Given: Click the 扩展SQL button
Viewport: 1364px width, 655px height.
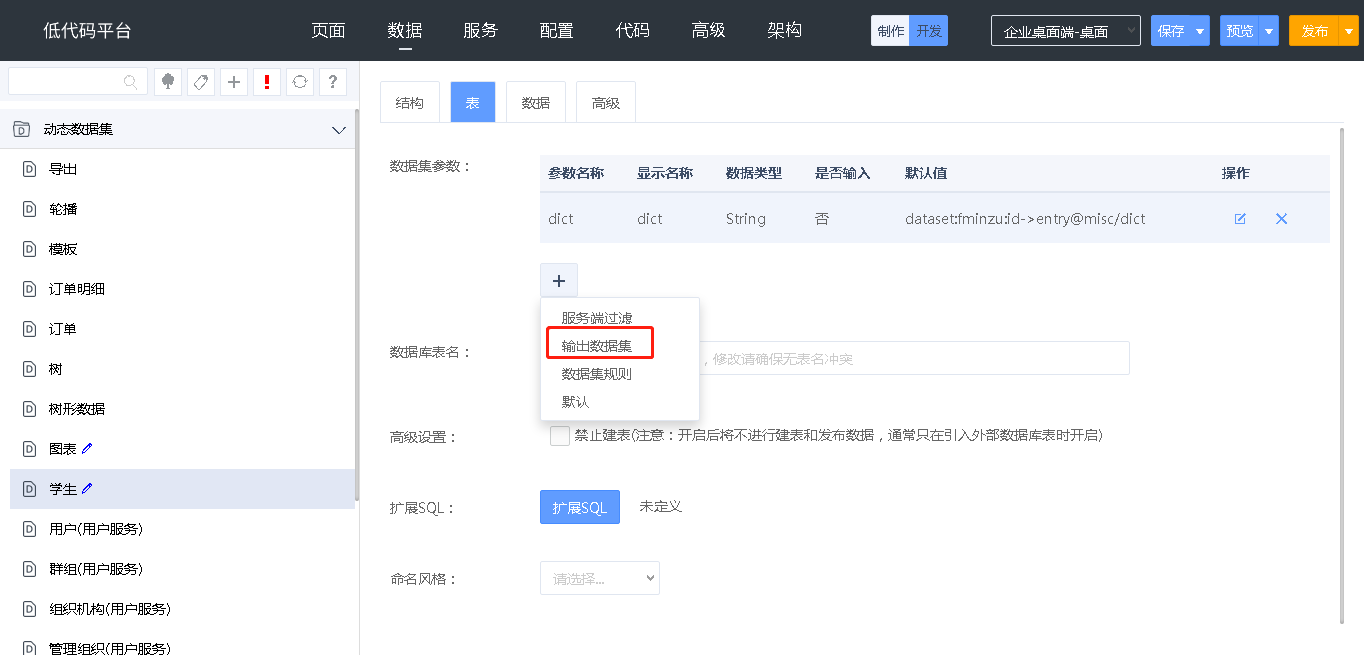Looking at the screenshot, I should point(579,507).
